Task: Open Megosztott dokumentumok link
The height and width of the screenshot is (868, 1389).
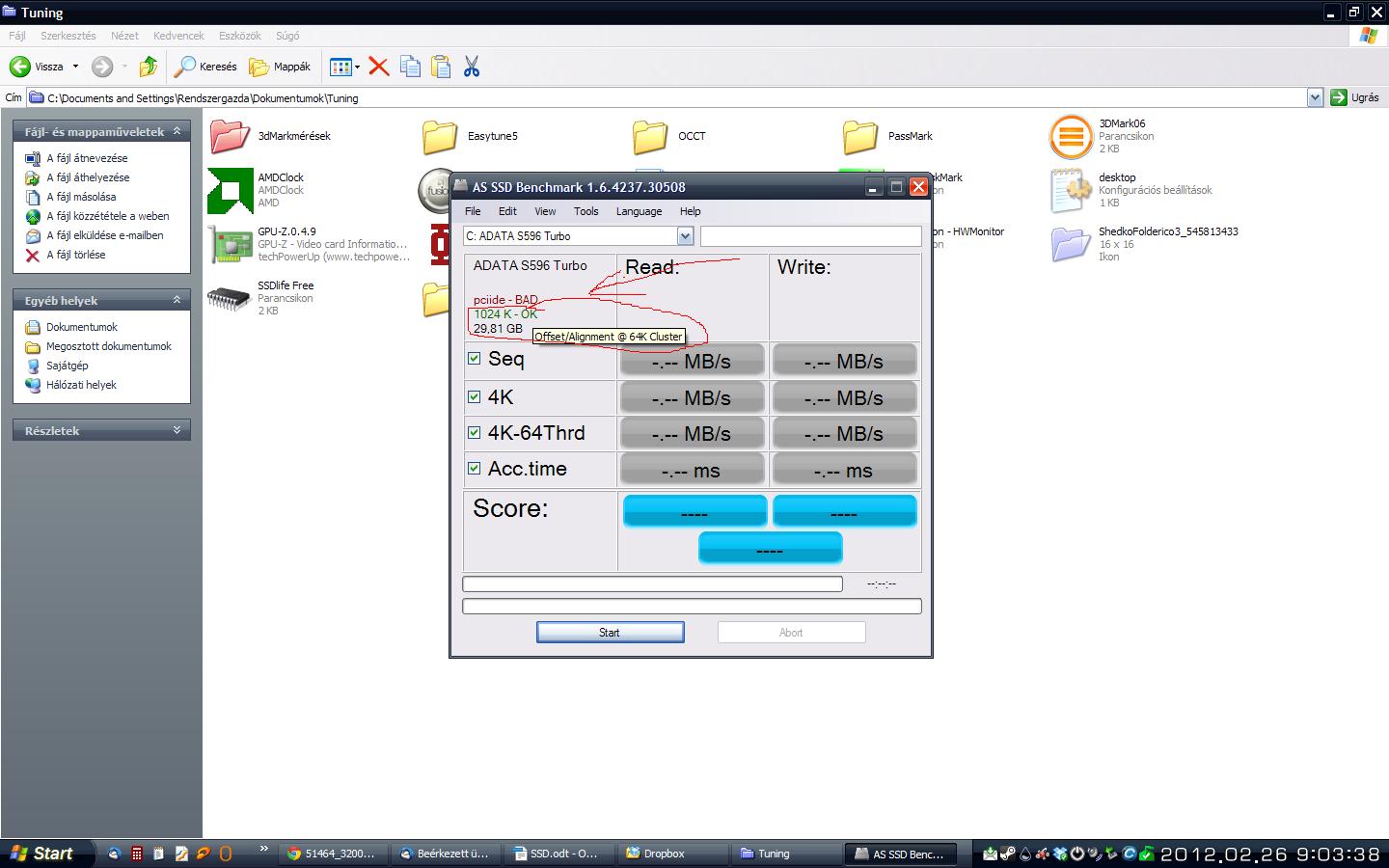Action: click(x=108, y=346)
